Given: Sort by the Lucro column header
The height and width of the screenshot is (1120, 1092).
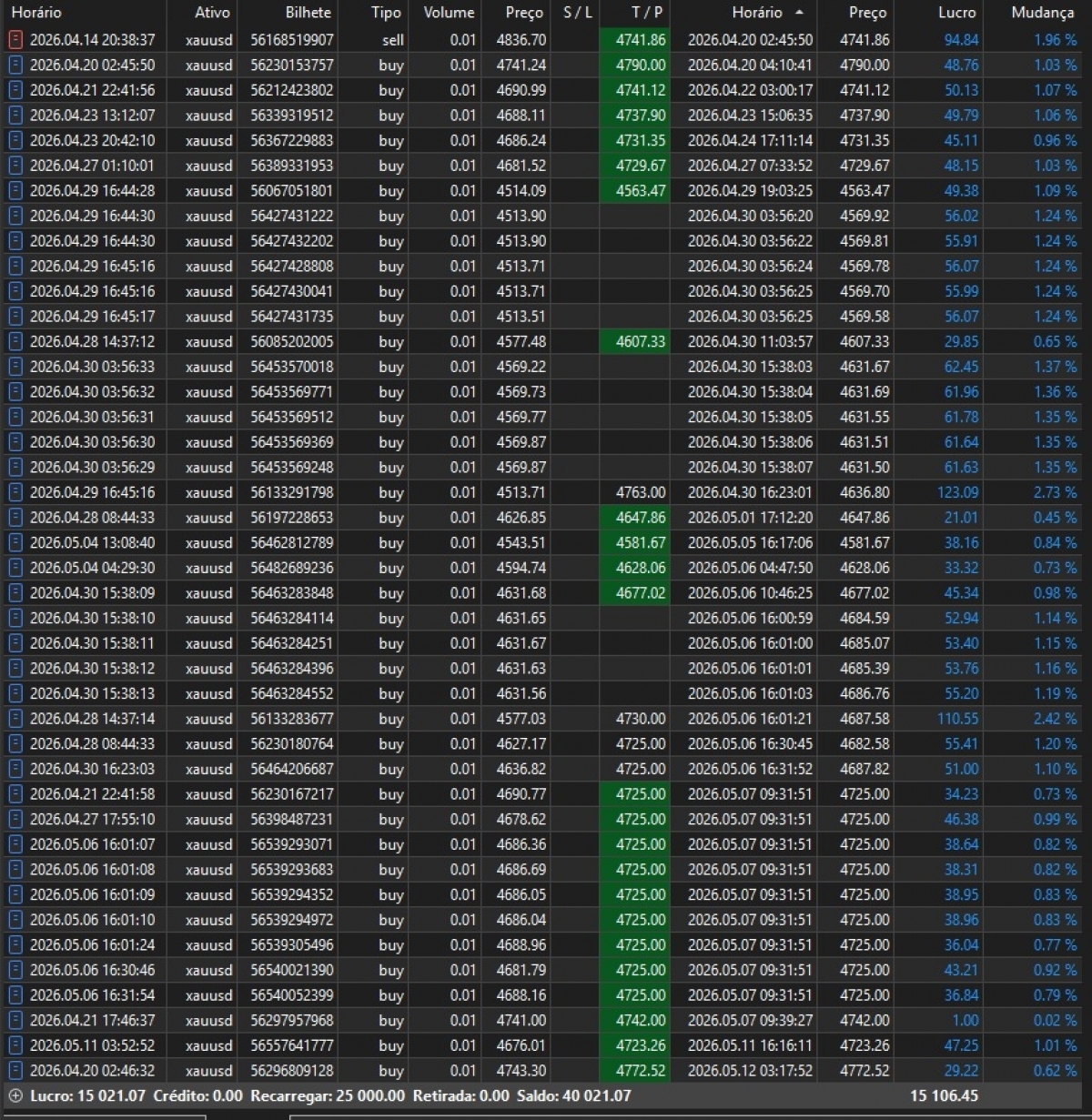Looking at the screenshot, I should pyautogui.click(x=956, y=13).
